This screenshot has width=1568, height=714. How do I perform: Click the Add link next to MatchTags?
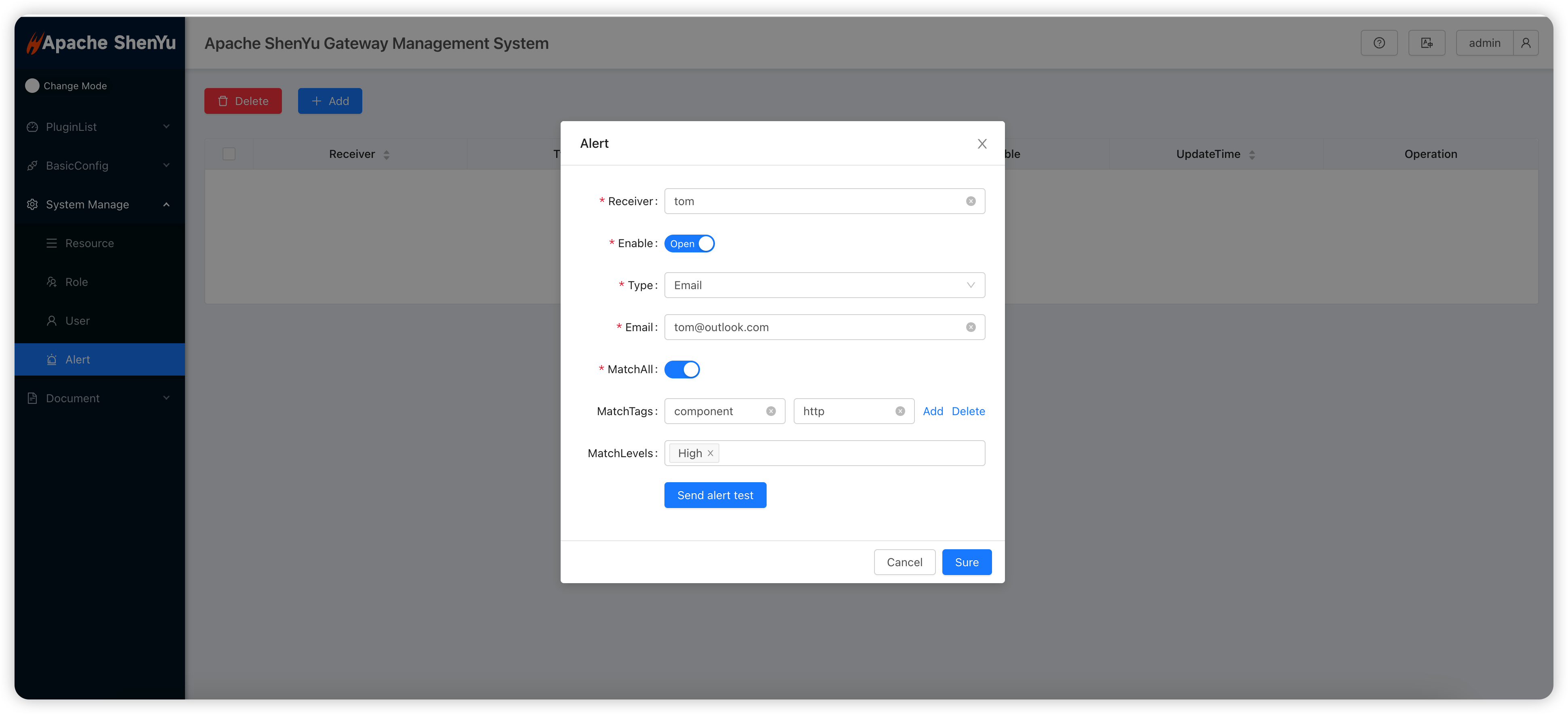coord(933,411)
